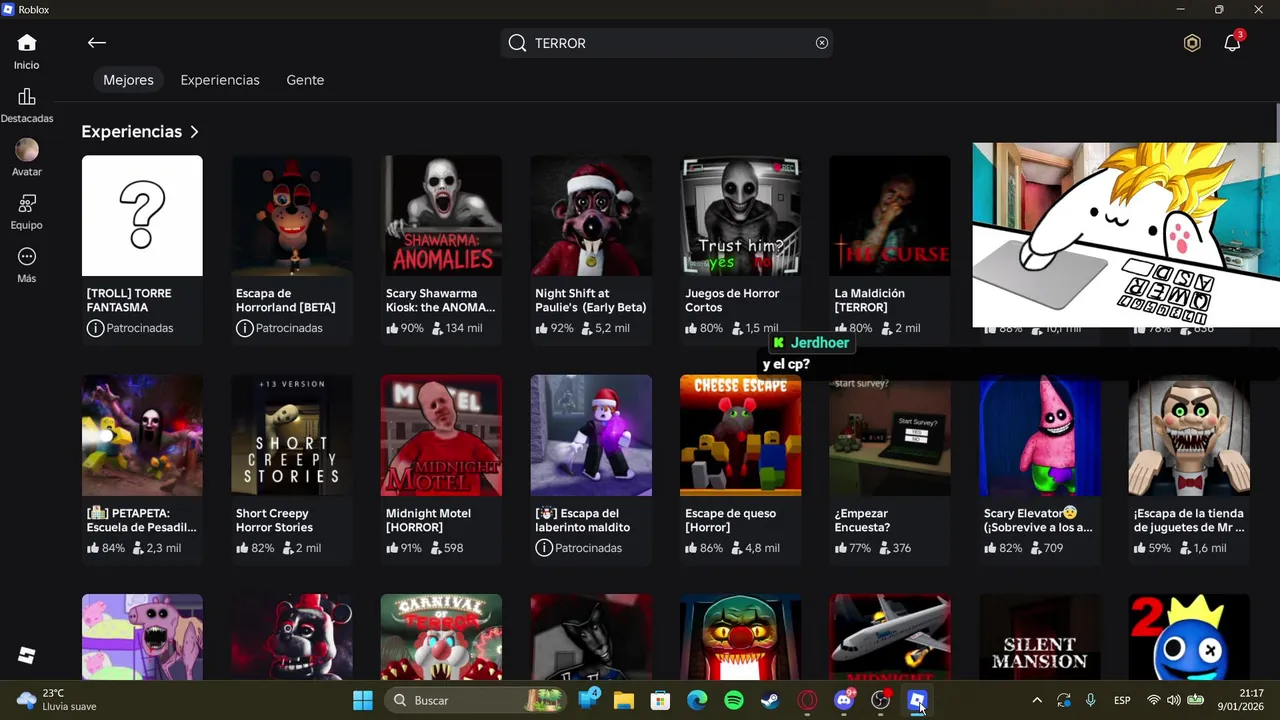
Task: Click Patrocinadas info icon under Horrorland
Action: (x=244, y=328)
